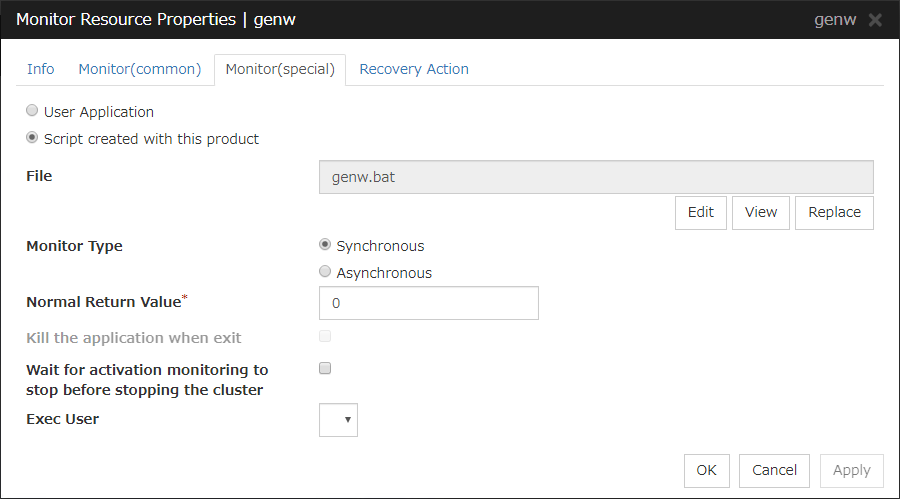Enable Wait for activation monitoring to stop
This screenshot has width=900, height=499.
point(325,368)
